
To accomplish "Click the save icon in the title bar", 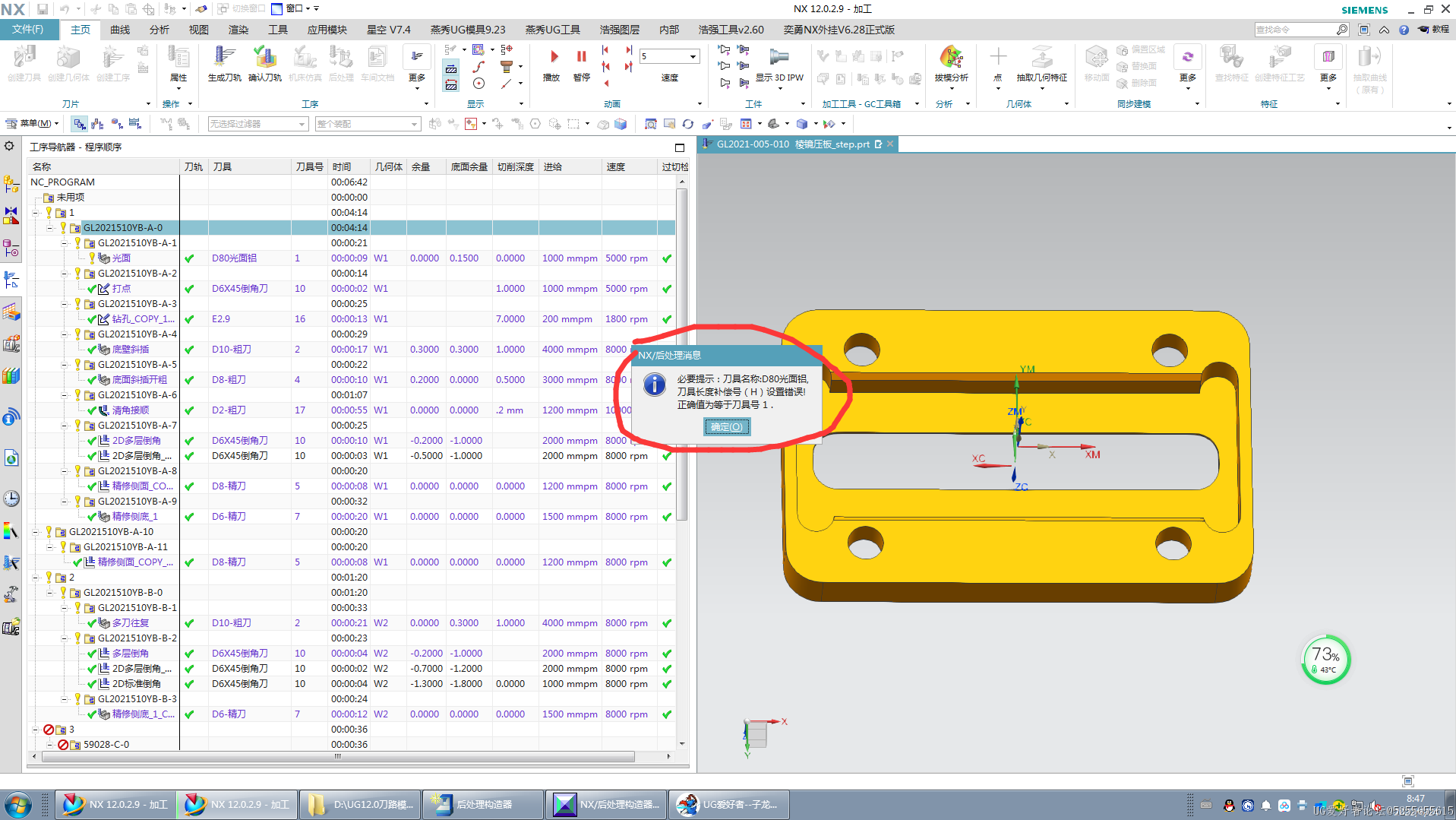I will tap(43, 9).
